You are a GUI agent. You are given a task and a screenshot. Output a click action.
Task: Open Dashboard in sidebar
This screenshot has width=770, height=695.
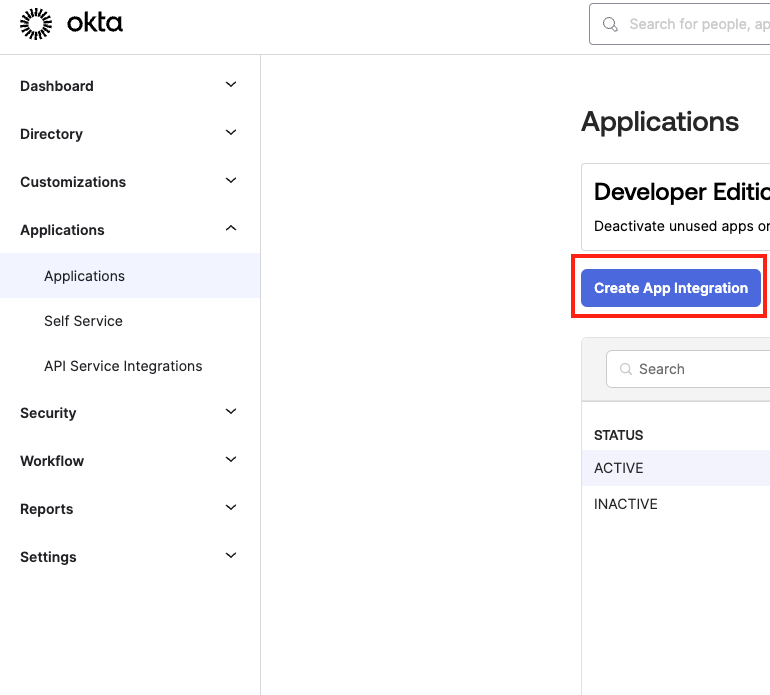57,86
